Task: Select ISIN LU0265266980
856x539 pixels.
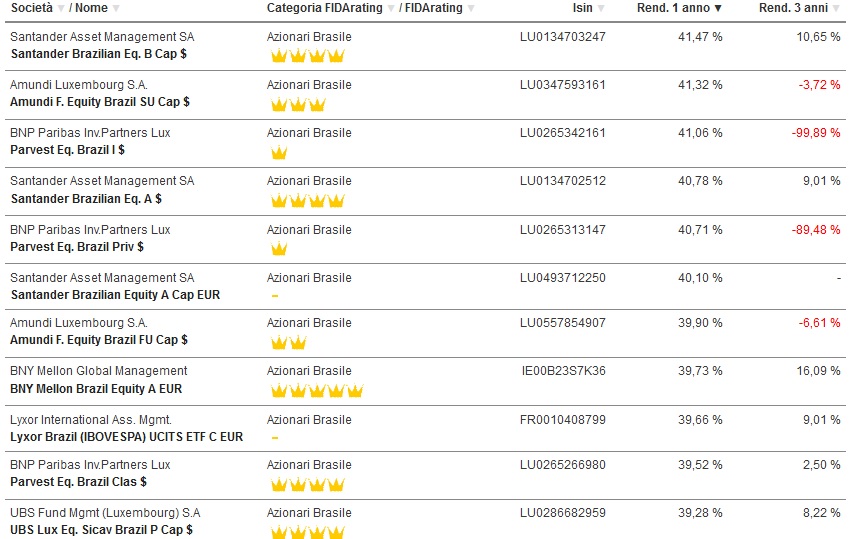Action: 563,465
